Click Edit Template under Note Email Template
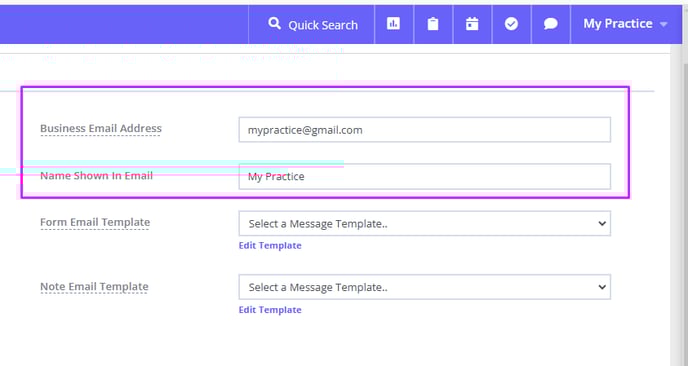 click(270, 310)
